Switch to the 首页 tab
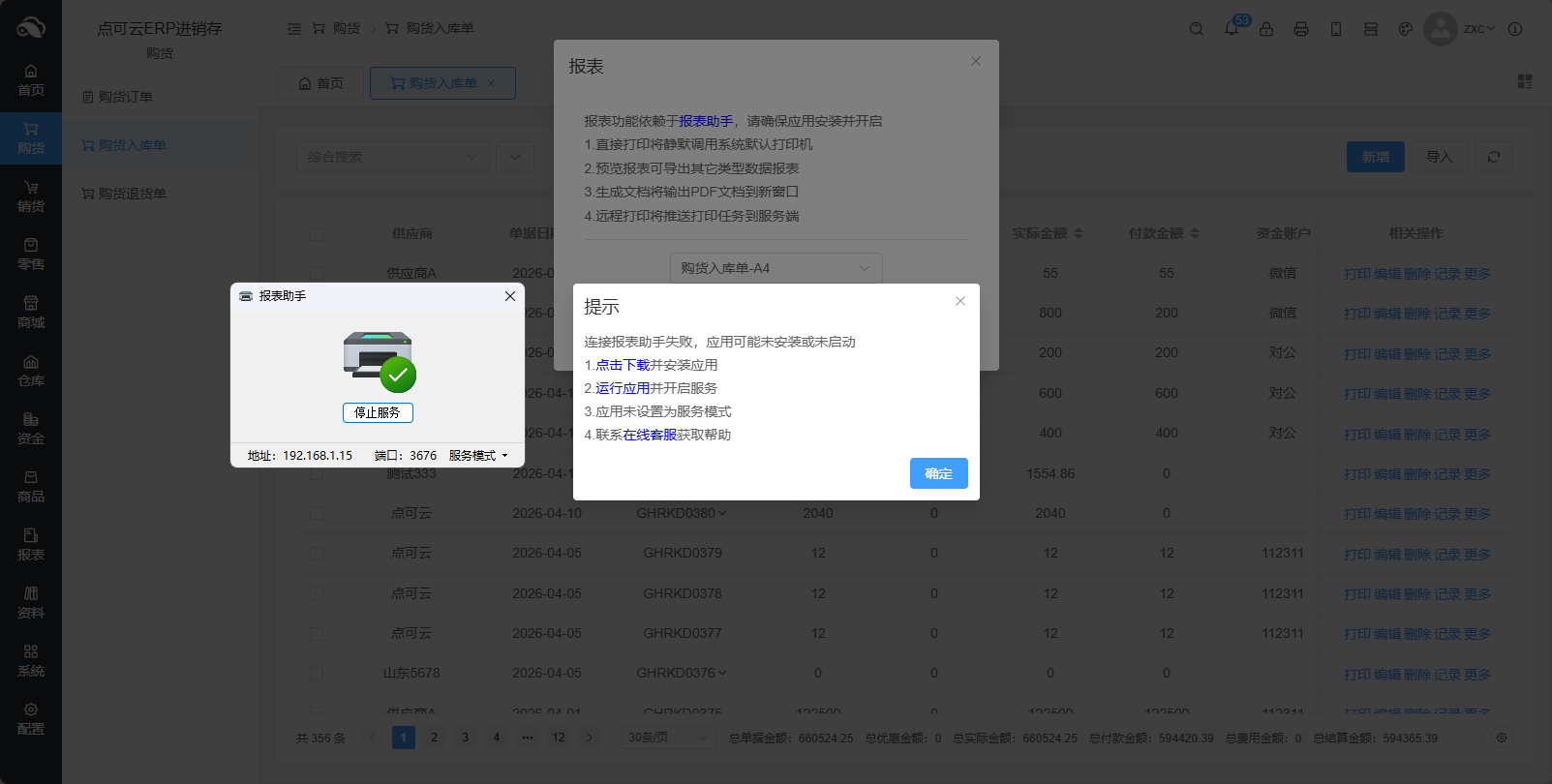The width and height of the screenshot is (1552, 784). pyautogui.click(x=320, y=83)
